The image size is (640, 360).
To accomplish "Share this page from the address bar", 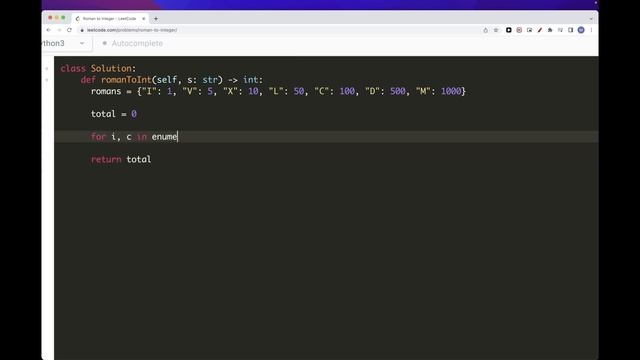I will pyautogui.click(x=485, y=30).
